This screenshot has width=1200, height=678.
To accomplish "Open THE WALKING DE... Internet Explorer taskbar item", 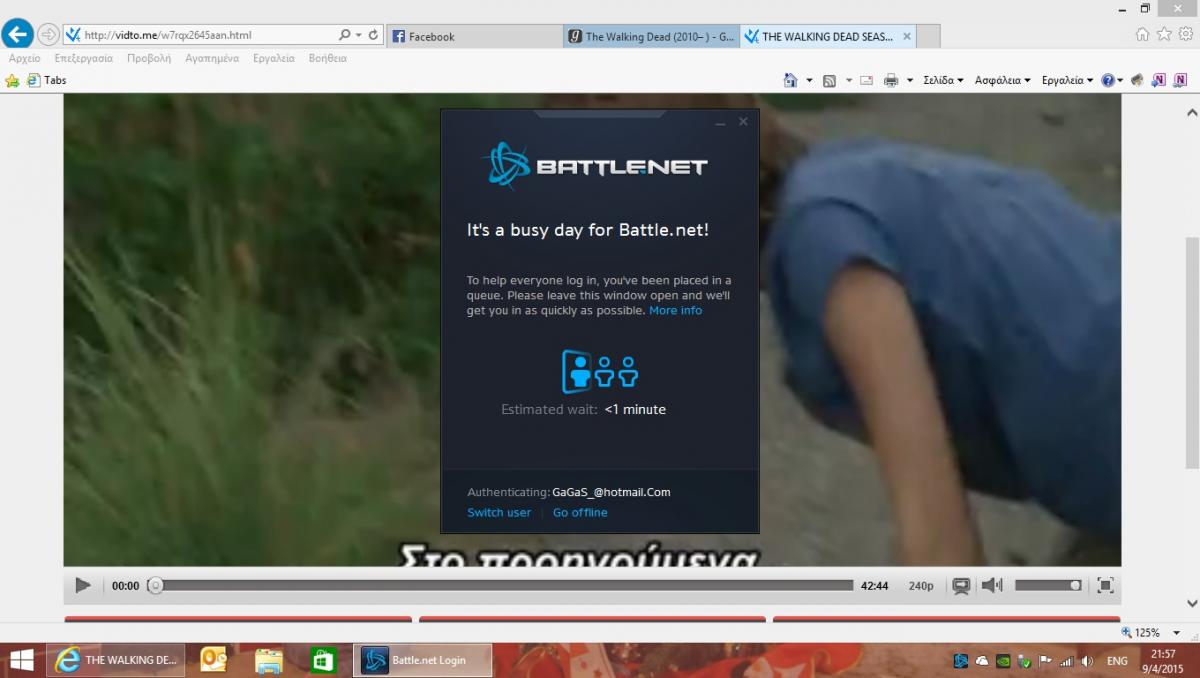I will (116, 660).
